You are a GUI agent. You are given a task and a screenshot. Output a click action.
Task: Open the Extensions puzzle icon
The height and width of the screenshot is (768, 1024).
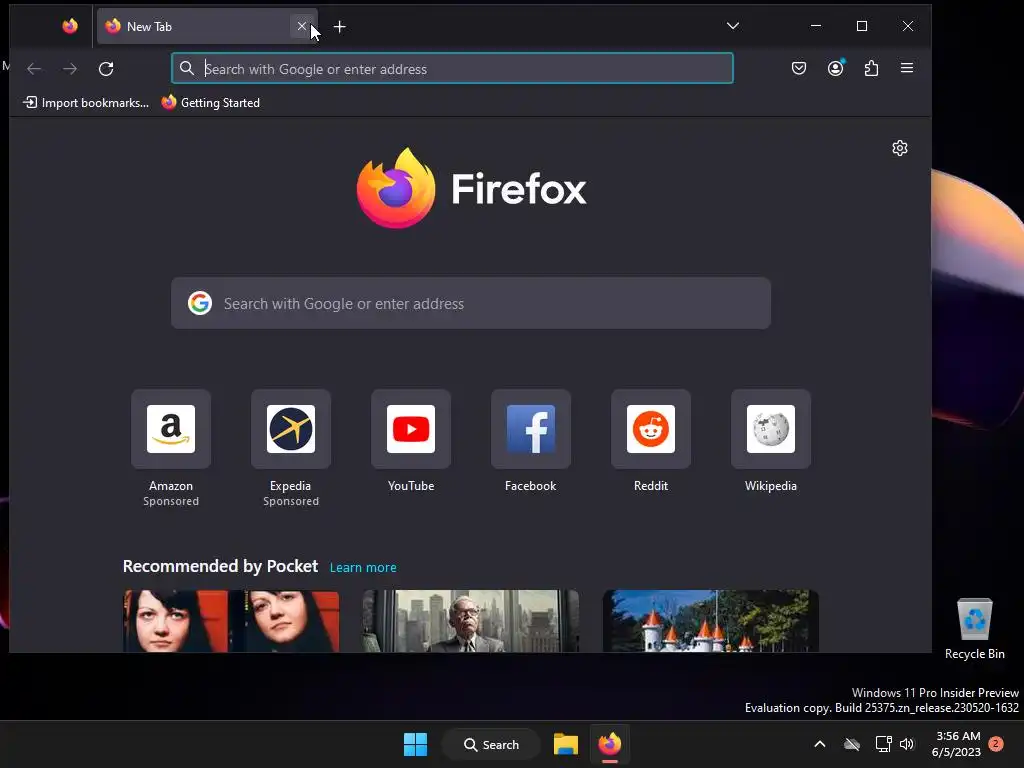pyautogui.click(x=871, y=68)
